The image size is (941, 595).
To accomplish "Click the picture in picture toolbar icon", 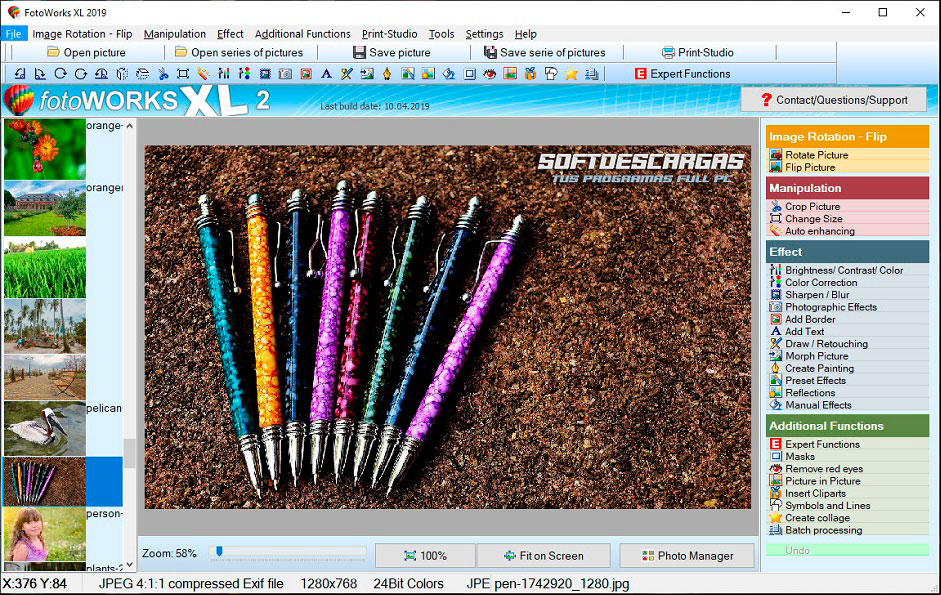I will pos(510,74).
